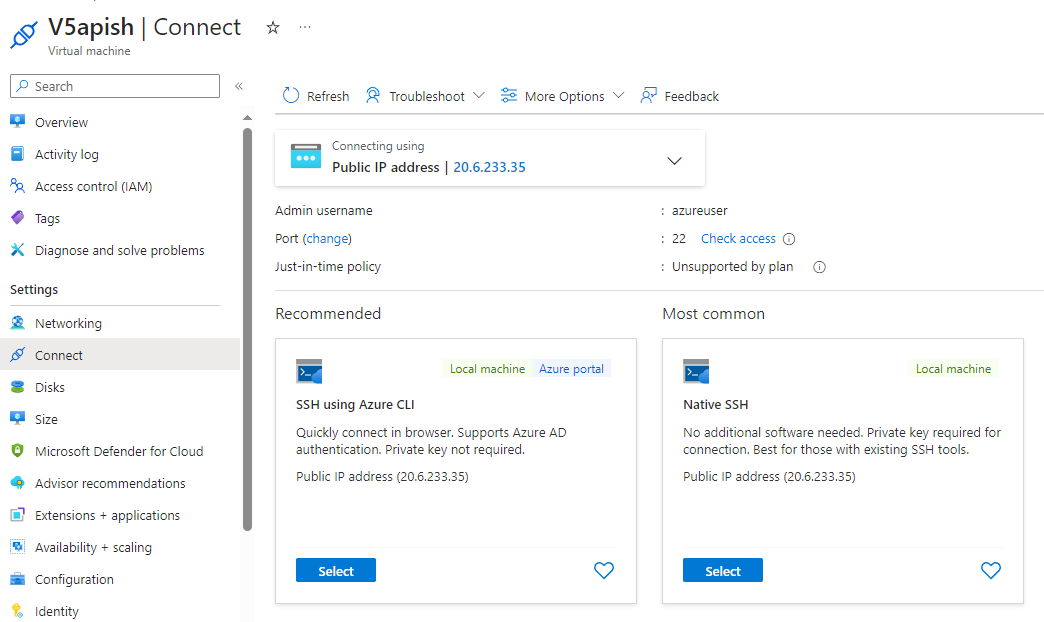Click the Identity key icon

[x=17, y=611]
